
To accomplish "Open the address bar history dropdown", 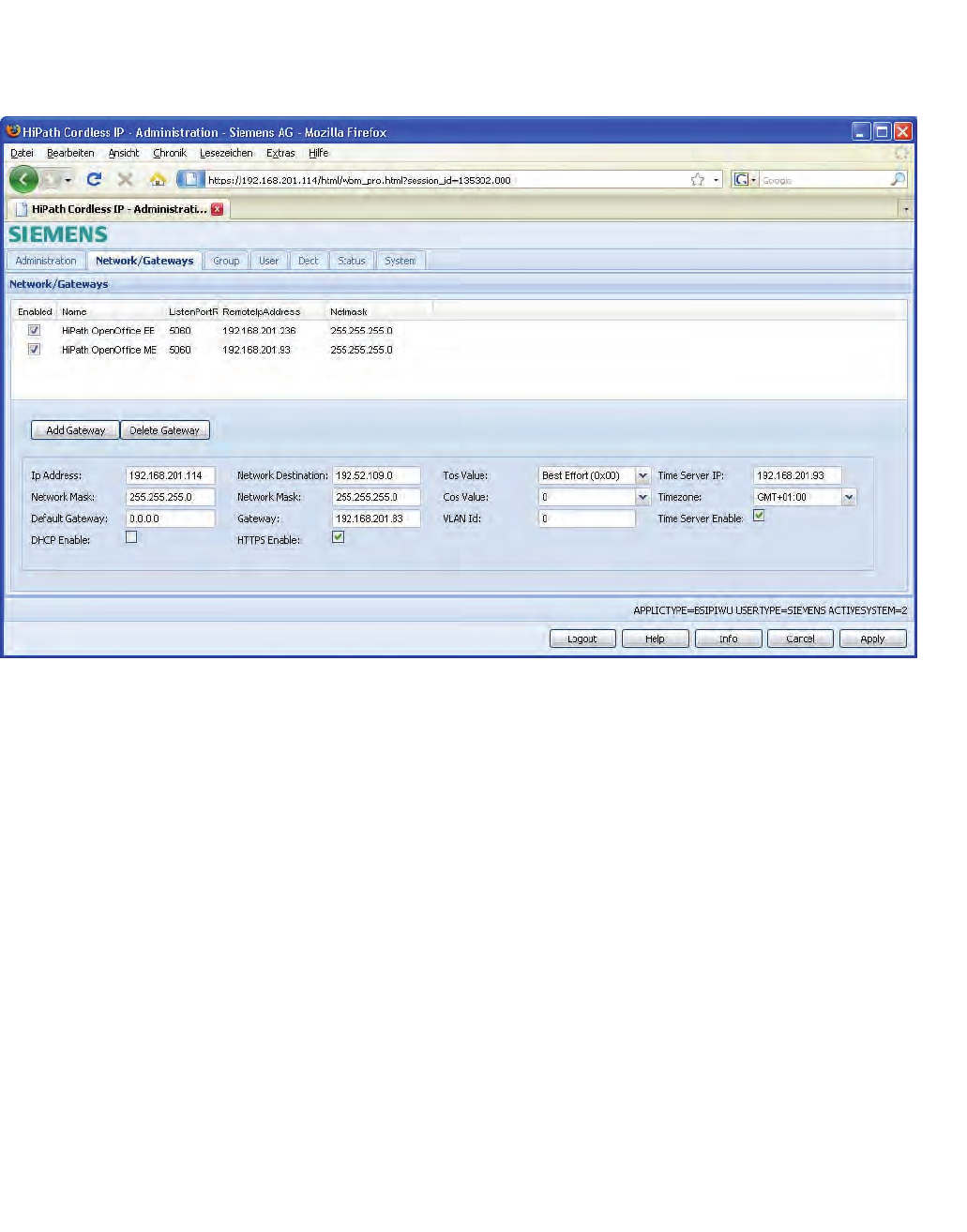I will coord(717,180).
